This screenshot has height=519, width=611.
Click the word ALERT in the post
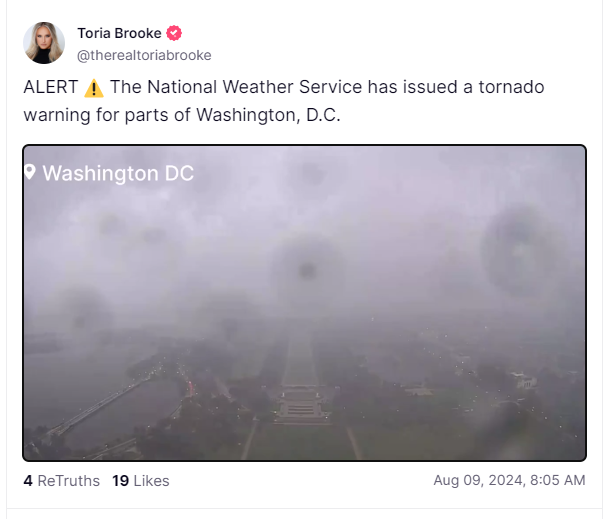click(51, 87)
